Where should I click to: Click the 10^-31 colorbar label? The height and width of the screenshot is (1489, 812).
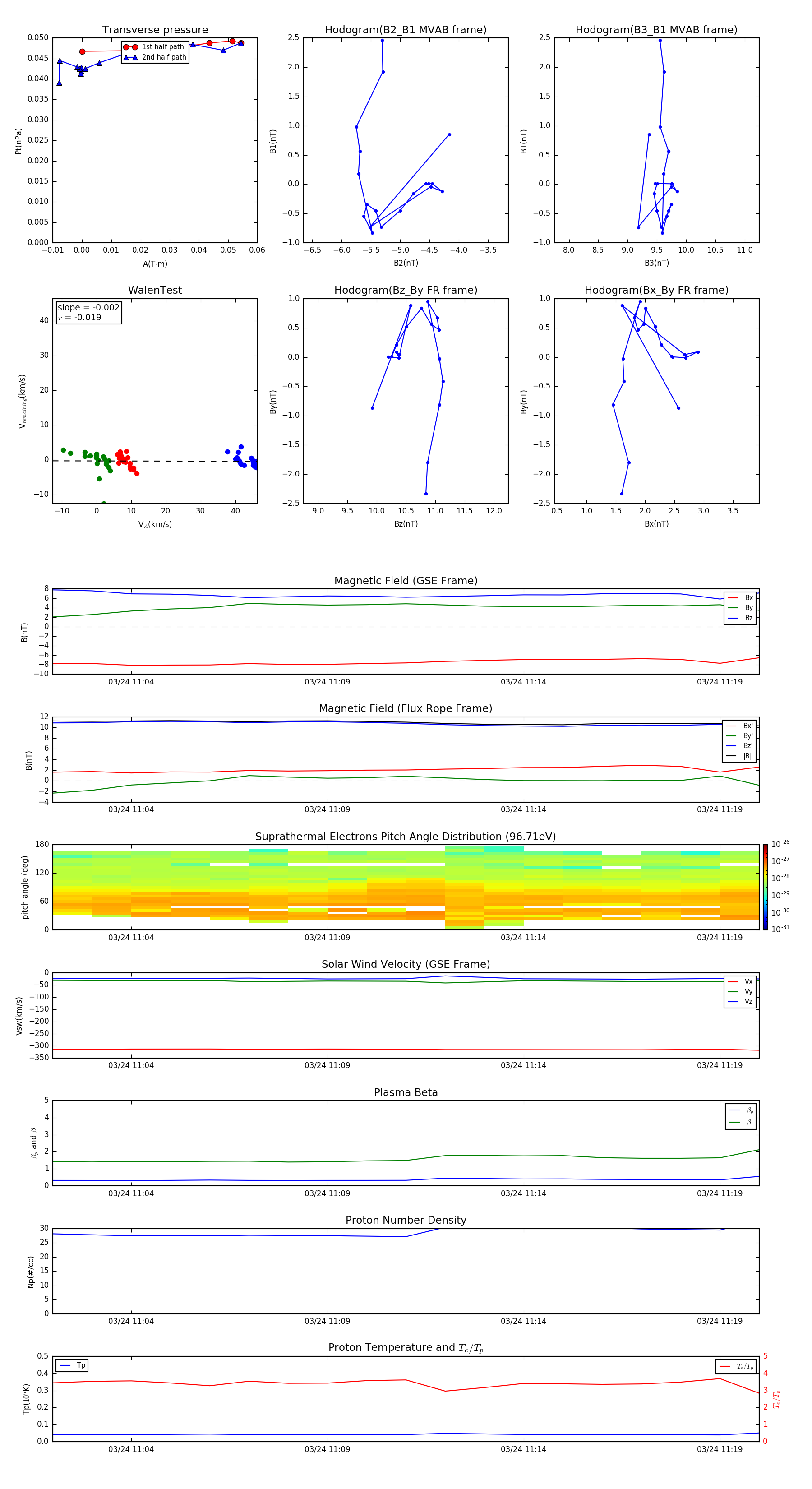[780, 929]
